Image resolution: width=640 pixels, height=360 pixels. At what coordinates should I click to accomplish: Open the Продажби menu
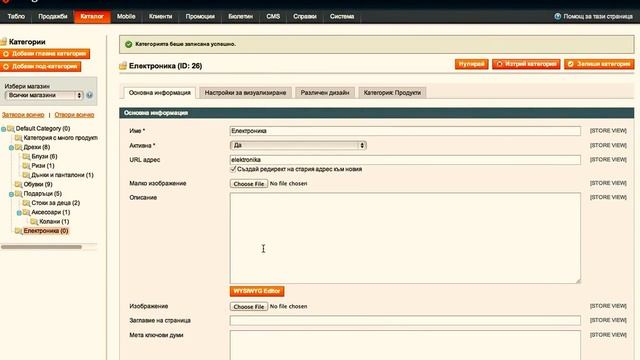[x=53, y=16]
